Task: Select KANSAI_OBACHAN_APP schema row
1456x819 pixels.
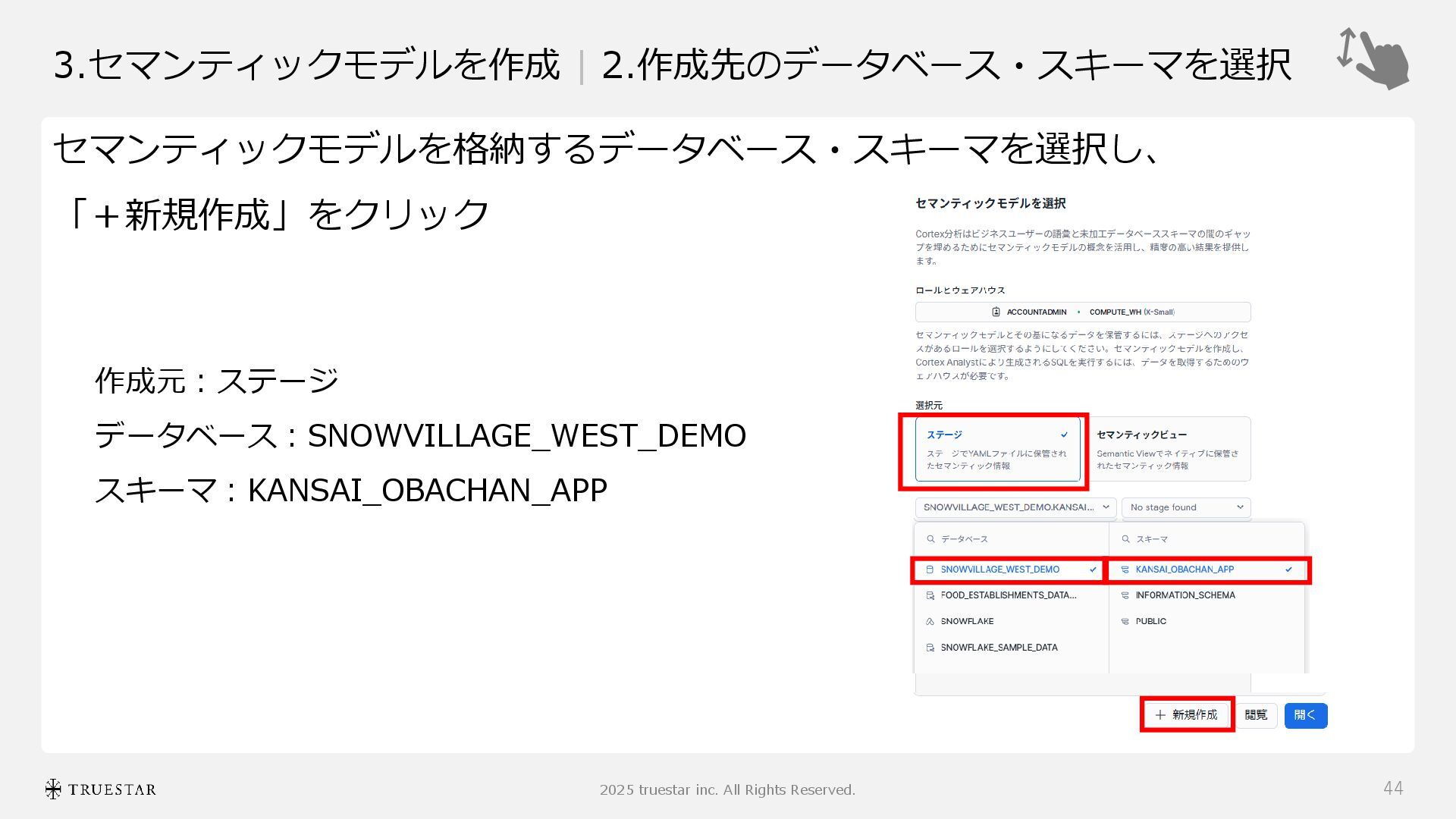Action: click(1207, 570)
